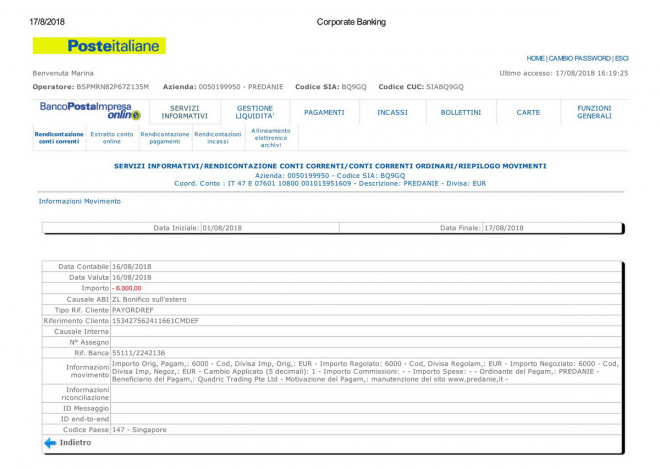Open Rendicontazioni incassi tab
Viewport: 660px width, 469px height.
click(217, 138)
